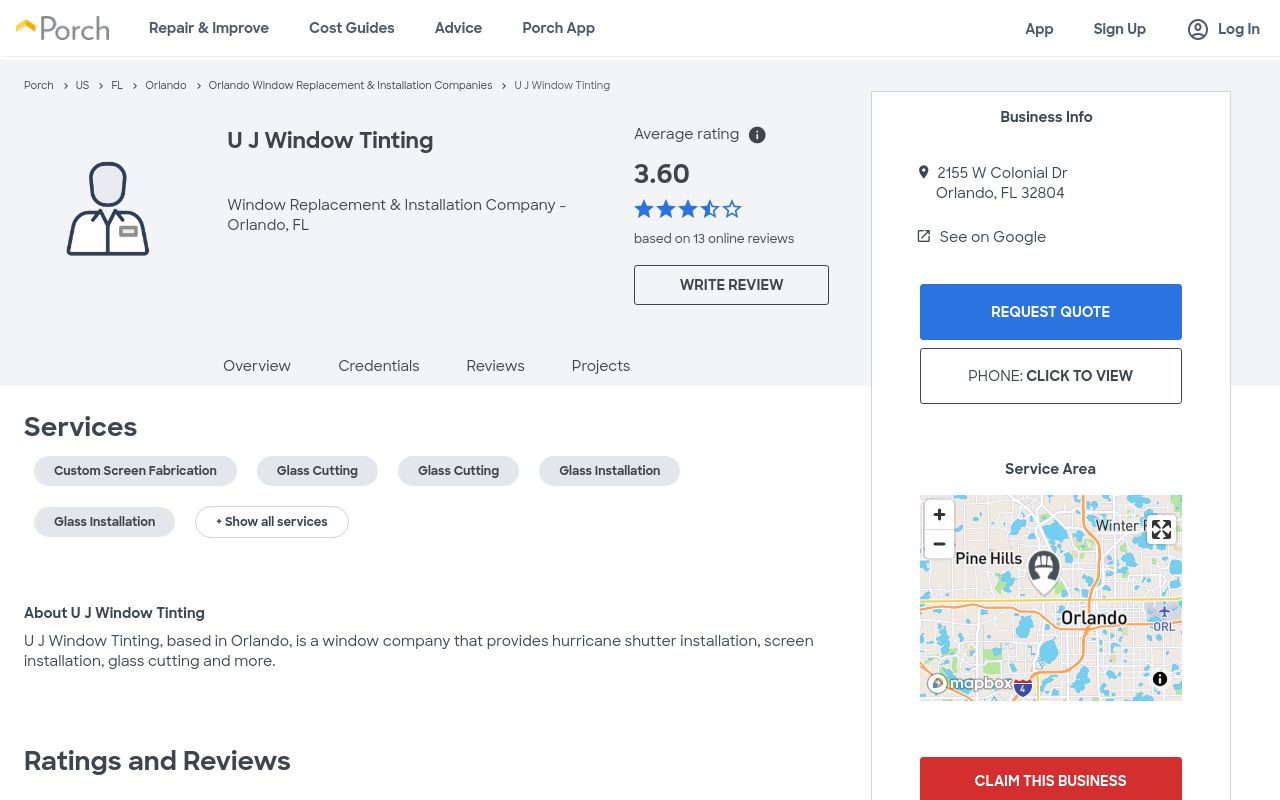Viewport: 1280px width, 800px height.
Task: Click the U J Window Tinting breadcrumb
Action: point(562,85)
